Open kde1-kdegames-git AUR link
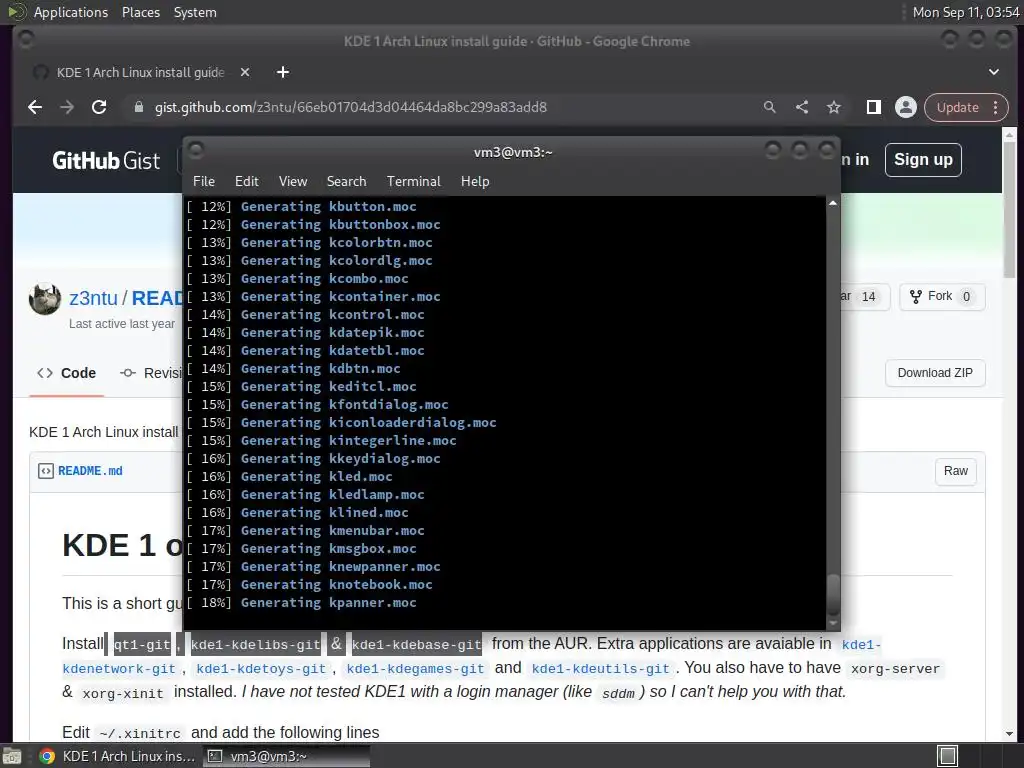Screen dimensions: 1024x768 pos(415,669)
